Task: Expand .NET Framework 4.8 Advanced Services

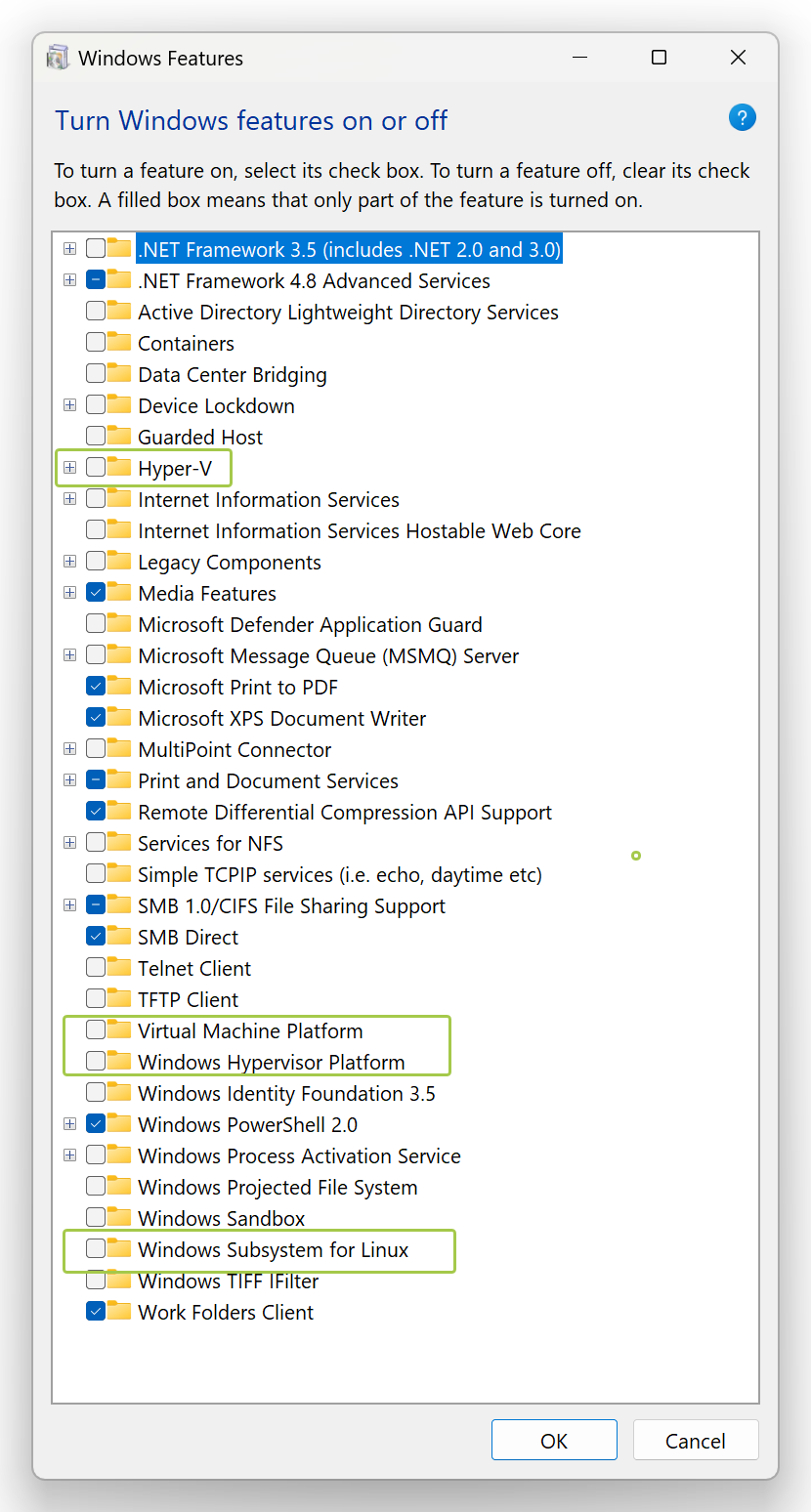Action: [69, 280]
